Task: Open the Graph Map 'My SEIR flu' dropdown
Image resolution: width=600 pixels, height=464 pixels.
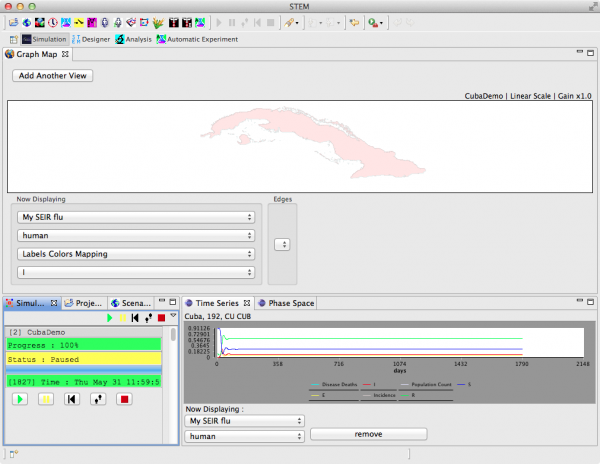Action: point(135,217)
